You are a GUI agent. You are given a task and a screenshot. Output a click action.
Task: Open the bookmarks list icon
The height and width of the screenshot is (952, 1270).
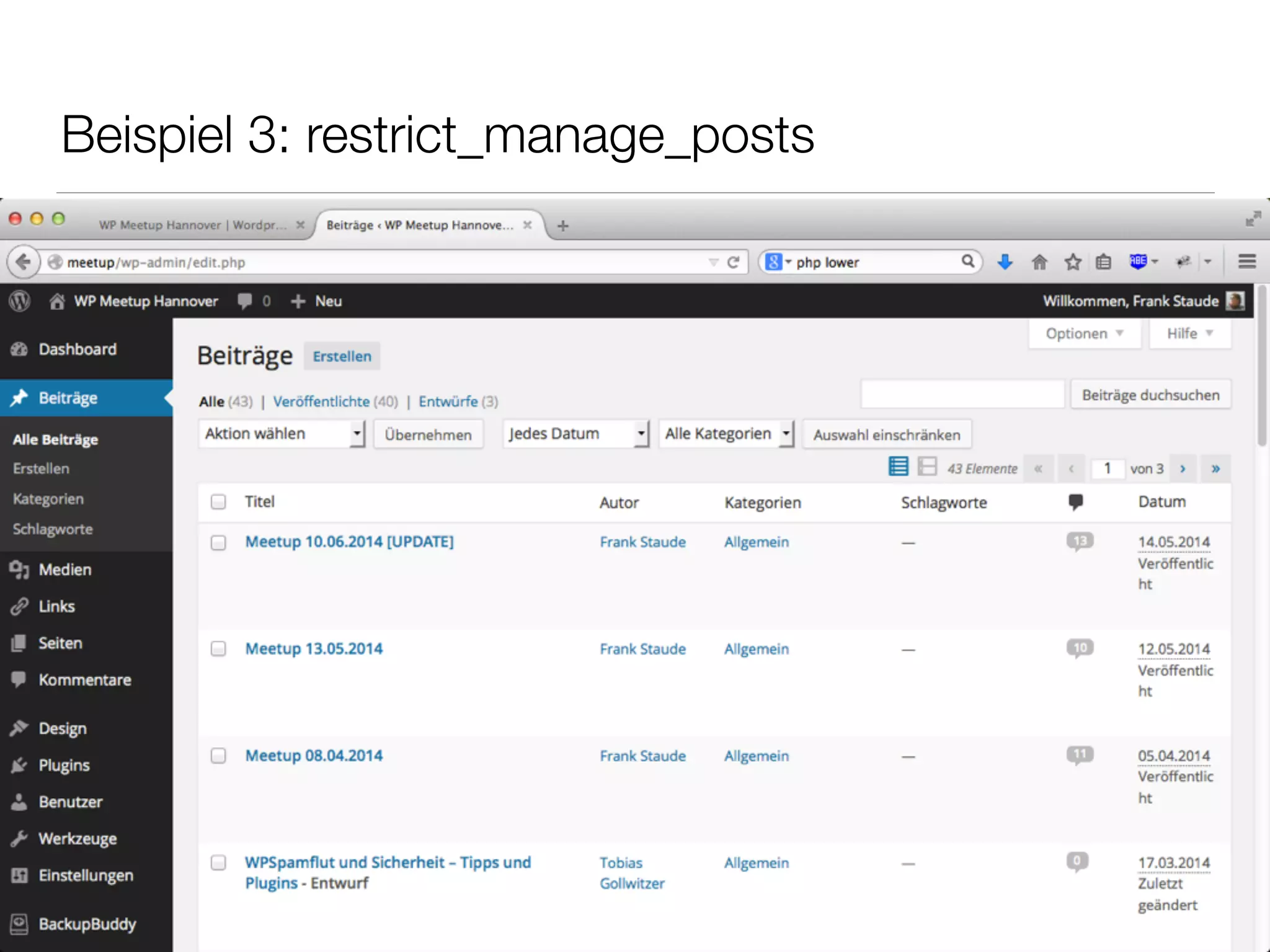click(x=1103, y=262)
